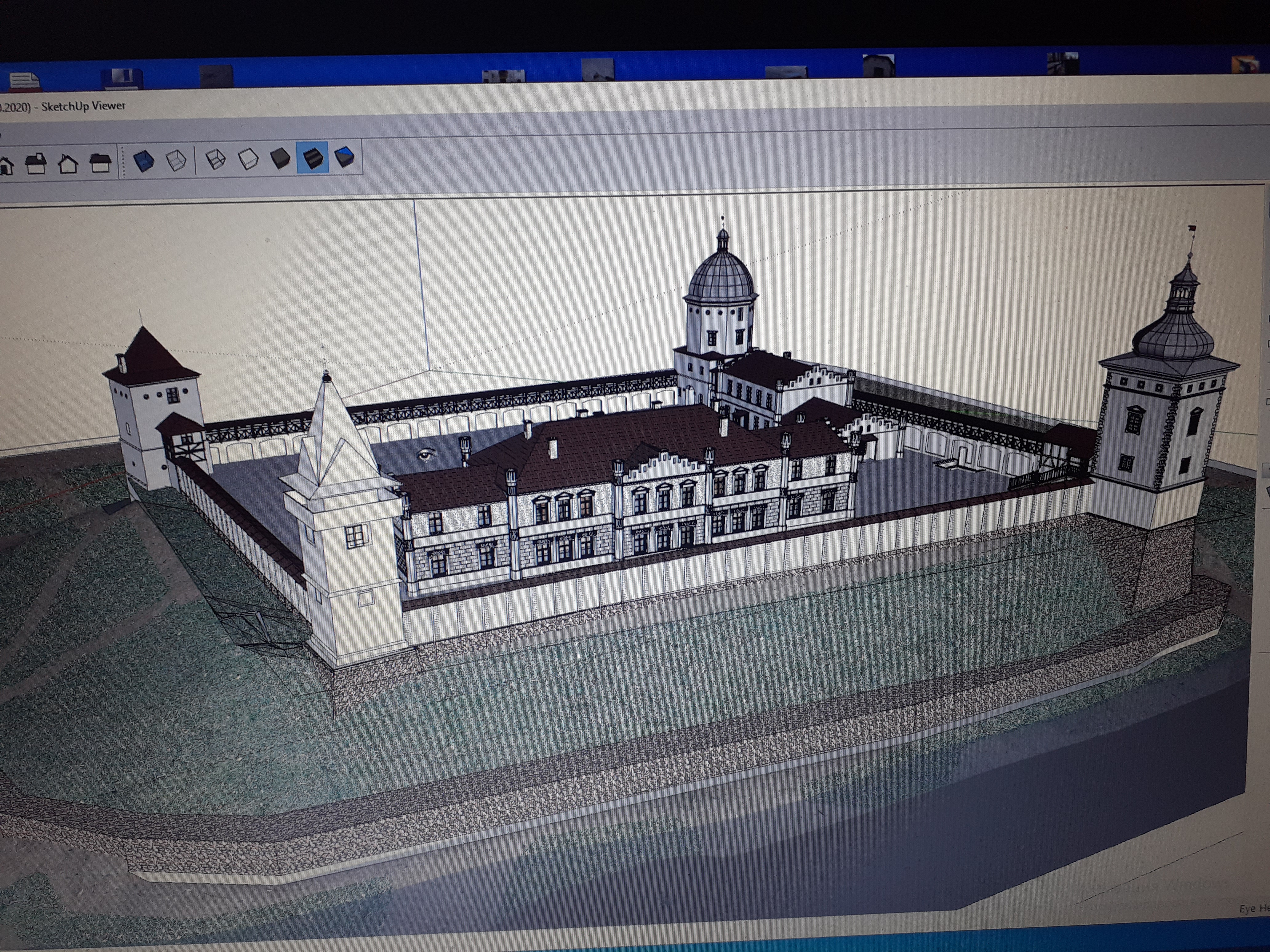
Task: Pick the white outlined house view icon
Action: coord(68,165)
